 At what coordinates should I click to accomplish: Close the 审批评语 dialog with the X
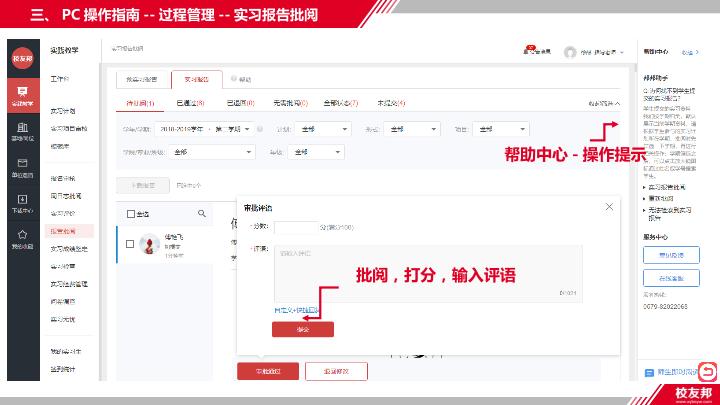pos(609,206)
